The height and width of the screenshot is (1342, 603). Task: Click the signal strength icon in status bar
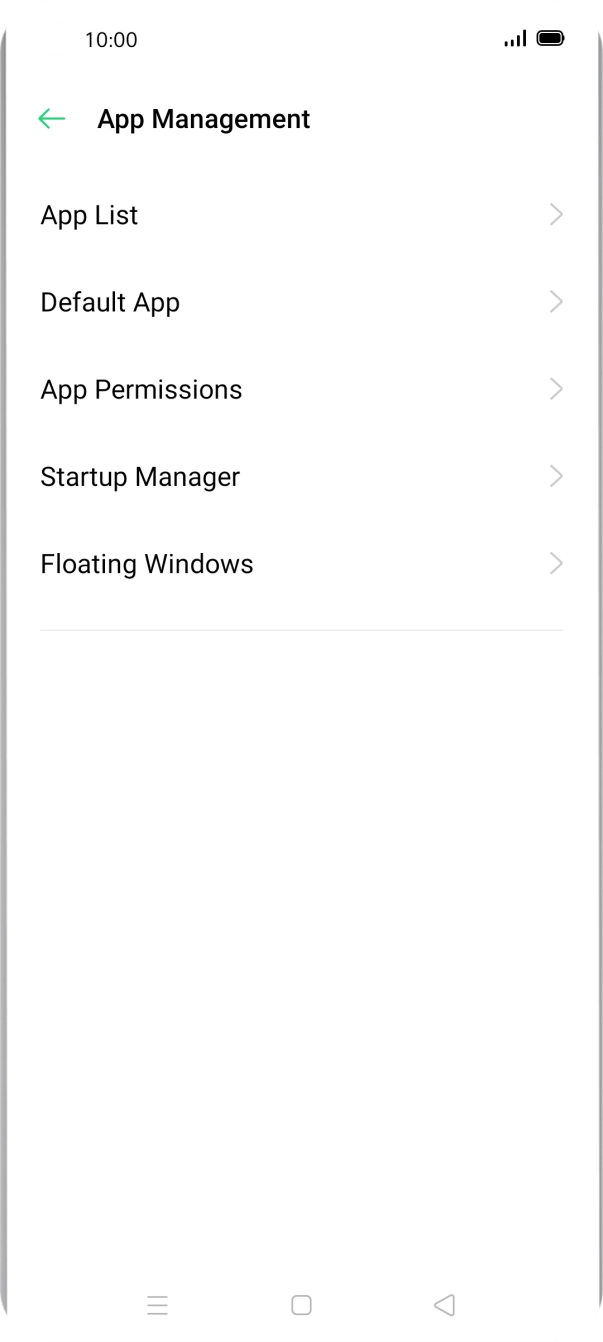click(515, 40)
